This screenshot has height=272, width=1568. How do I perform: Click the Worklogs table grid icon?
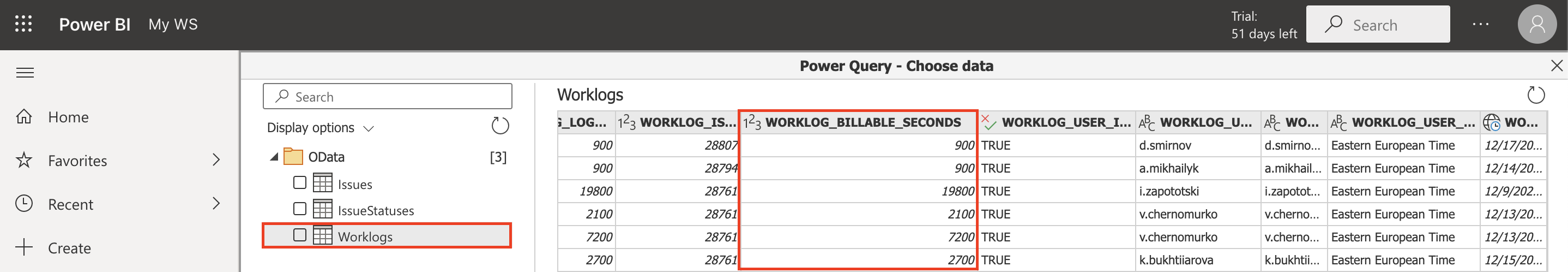click(x=323, y=235)
